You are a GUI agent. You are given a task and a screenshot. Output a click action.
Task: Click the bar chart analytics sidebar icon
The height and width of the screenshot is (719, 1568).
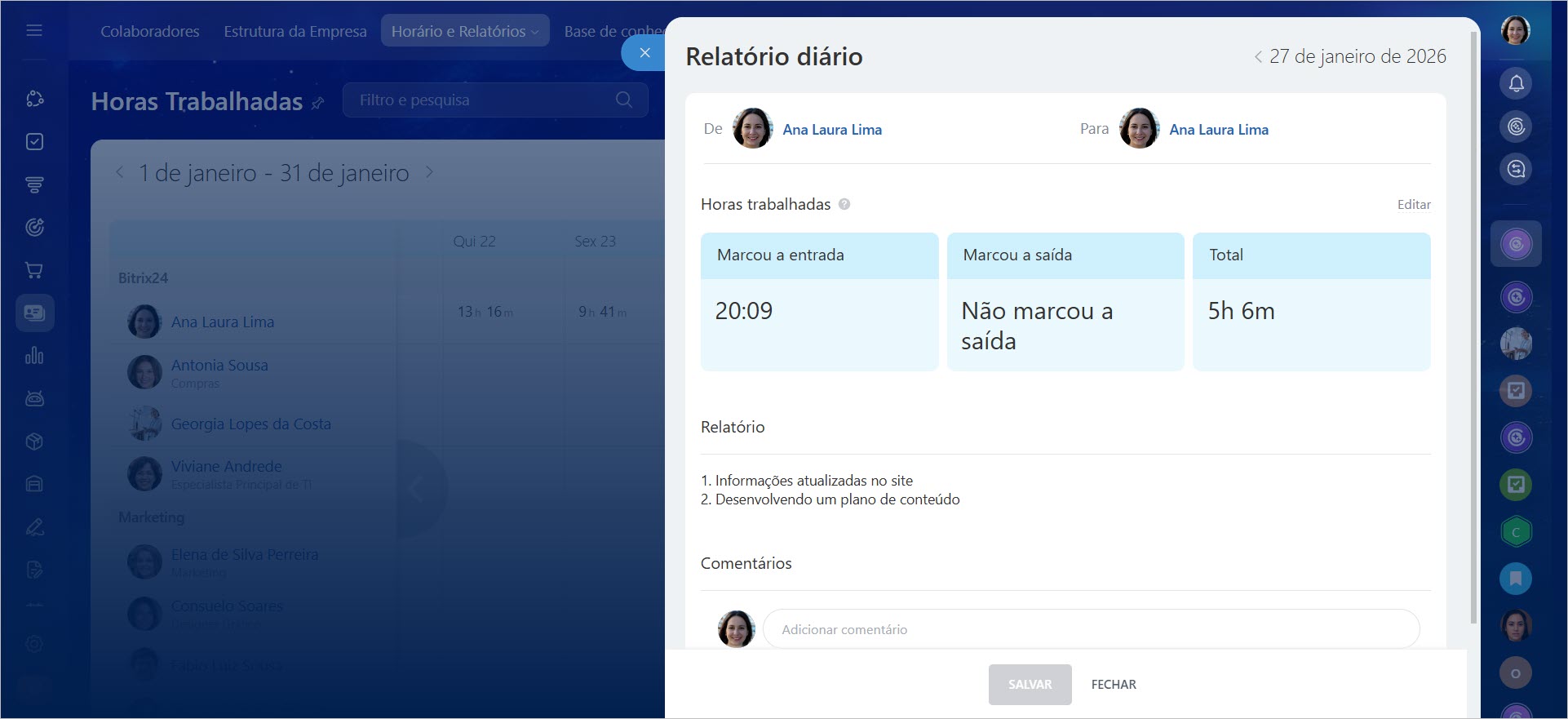tap(34, 356)
